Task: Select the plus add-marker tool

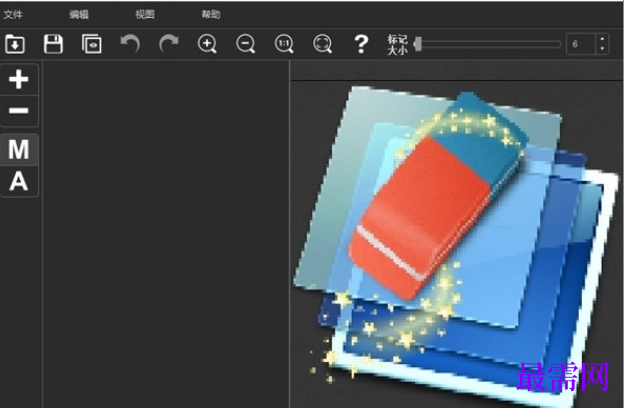Action: coord(19,79)
